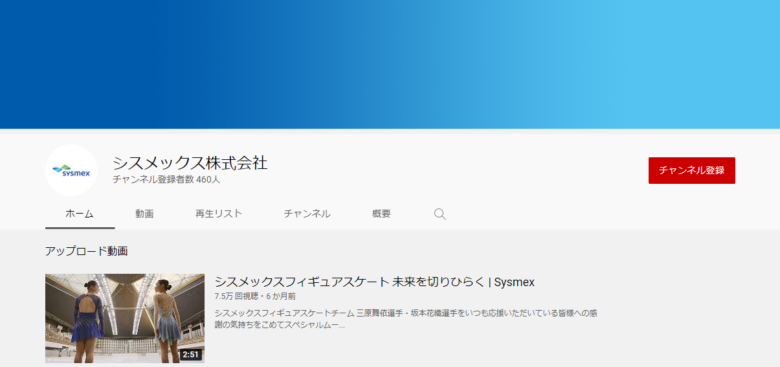
Task: Play the figure skating video thumbnail
Action: click(x=125, y=318)
